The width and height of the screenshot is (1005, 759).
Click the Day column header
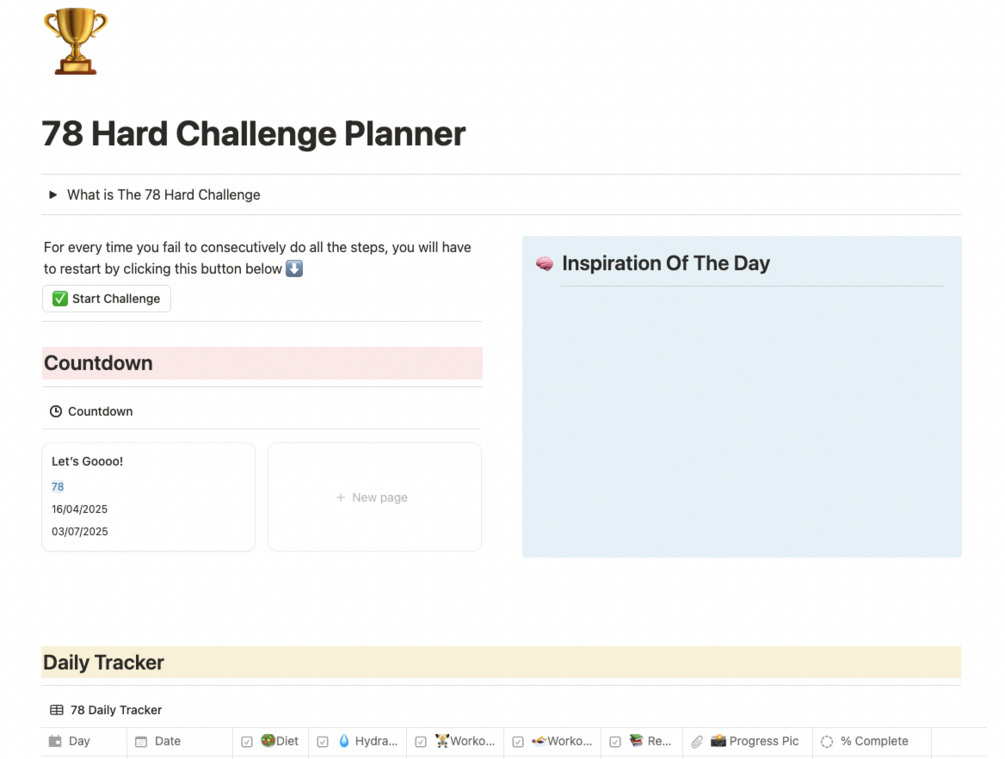(79, 741)
